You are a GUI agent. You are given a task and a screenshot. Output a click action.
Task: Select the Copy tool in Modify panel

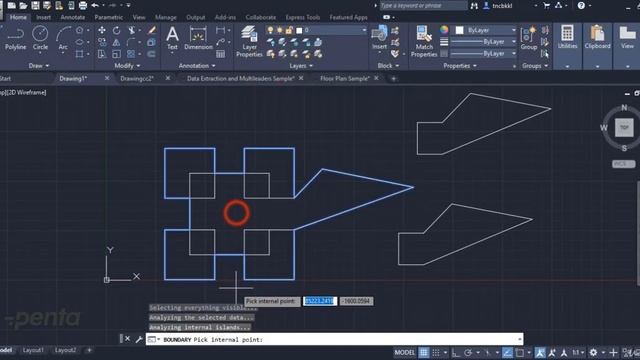102,42
